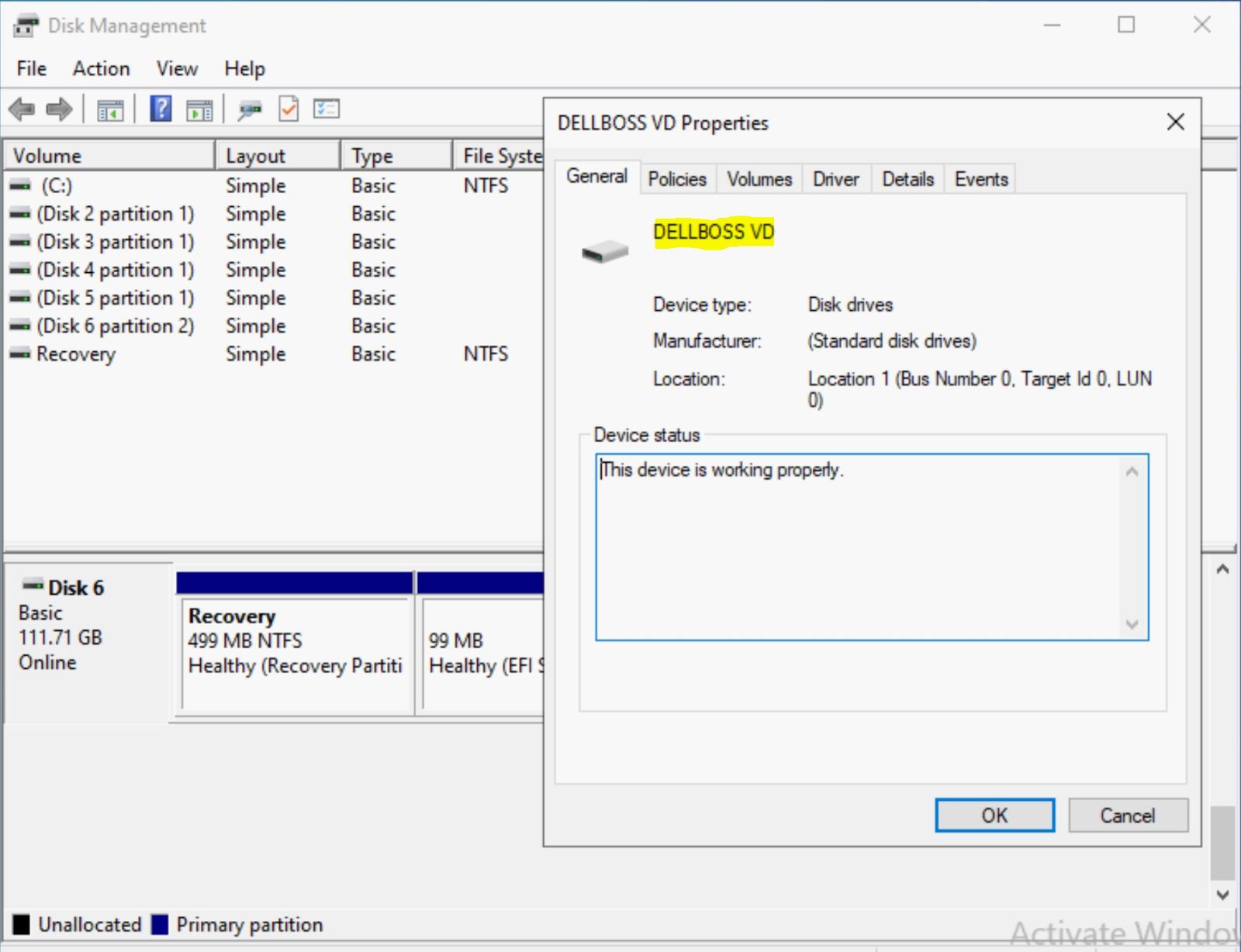Click Show/Hide Console Tree toolbar icon
Viewport: 1241px width, 952px height.
click(x=109, y=110)
